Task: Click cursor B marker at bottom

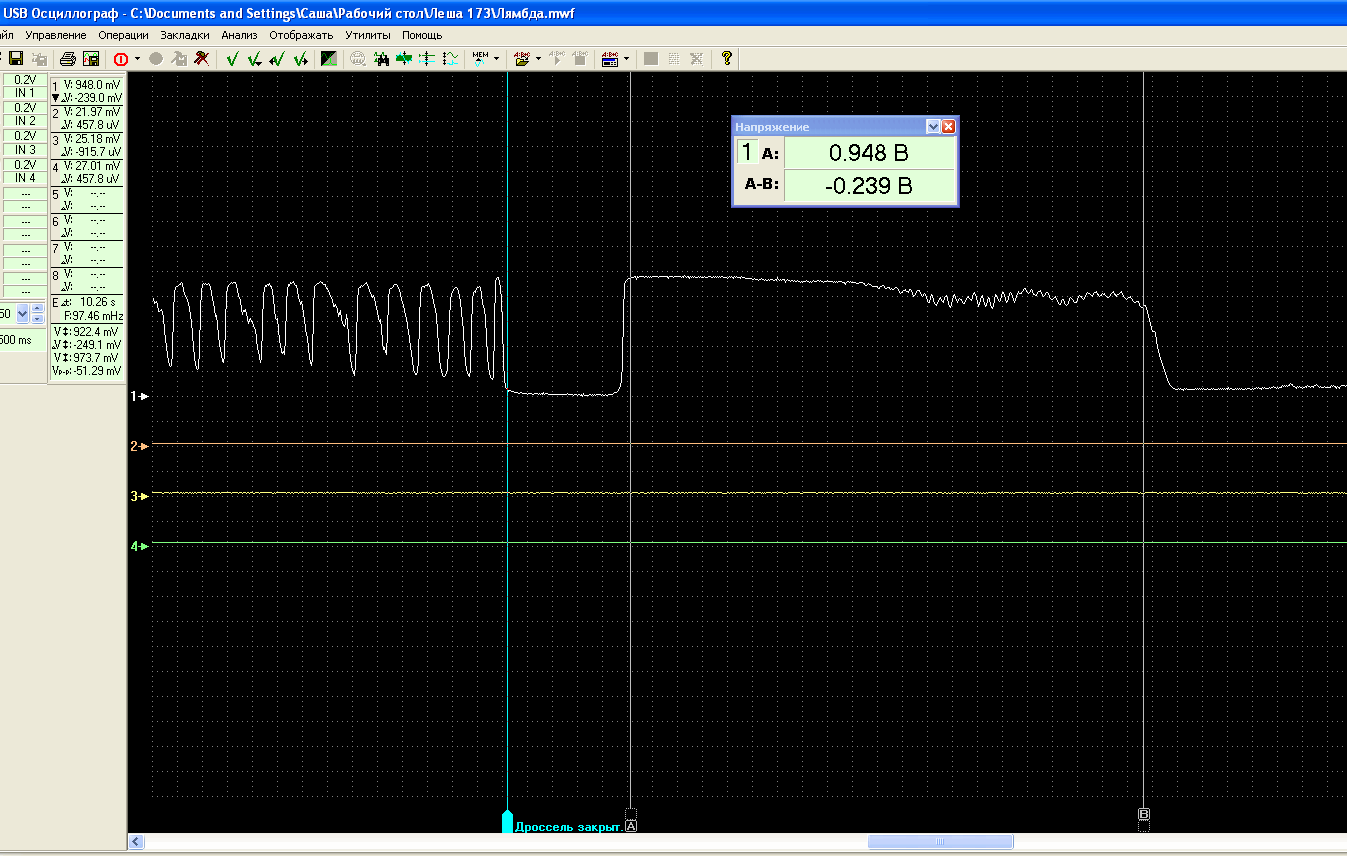Action: tap(1144, 815)
